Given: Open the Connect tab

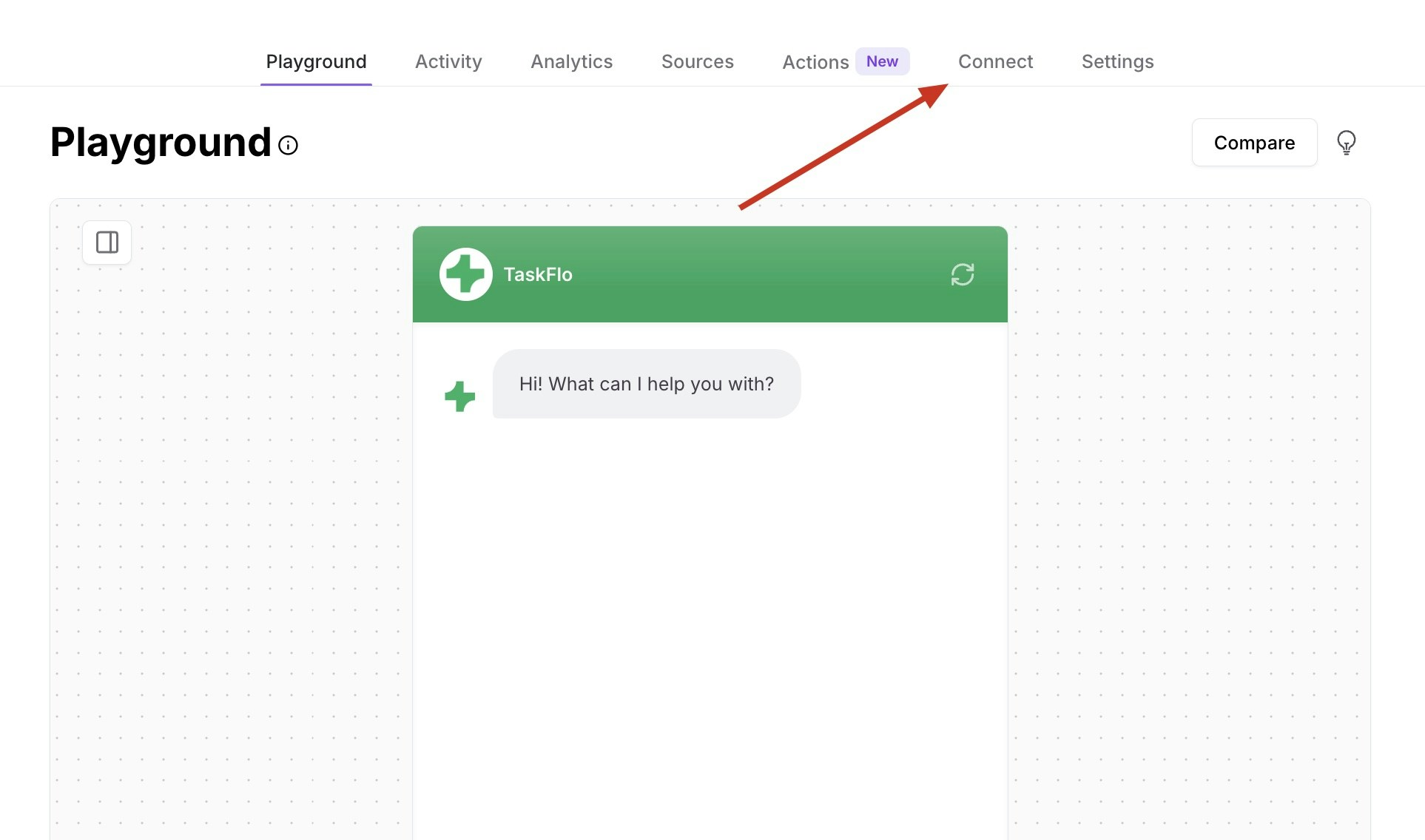Looking at the screenshot, I should (x=995, y=61).
